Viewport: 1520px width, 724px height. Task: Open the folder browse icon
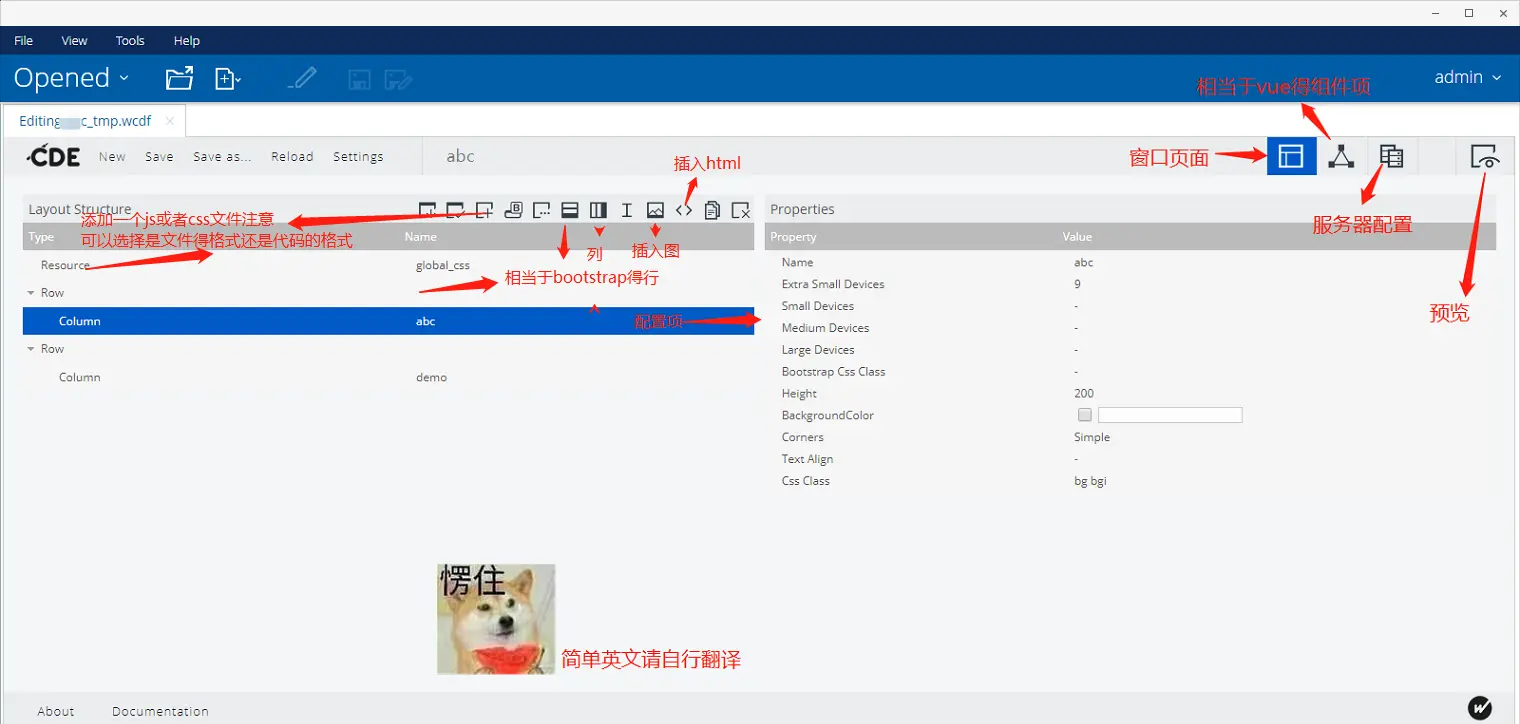click(179, 78)
